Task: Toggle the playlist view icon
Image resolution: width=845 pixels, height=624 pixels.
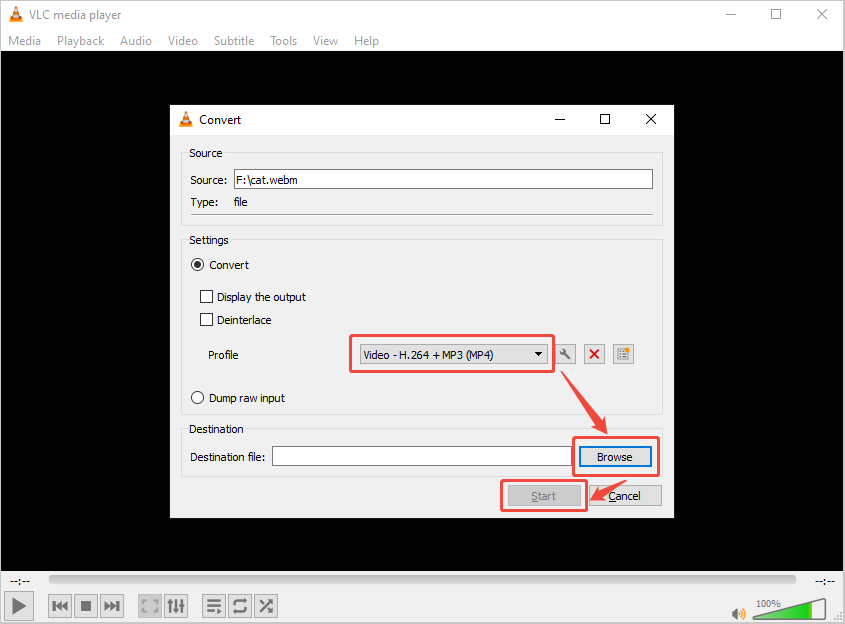Action: point(214,606)
